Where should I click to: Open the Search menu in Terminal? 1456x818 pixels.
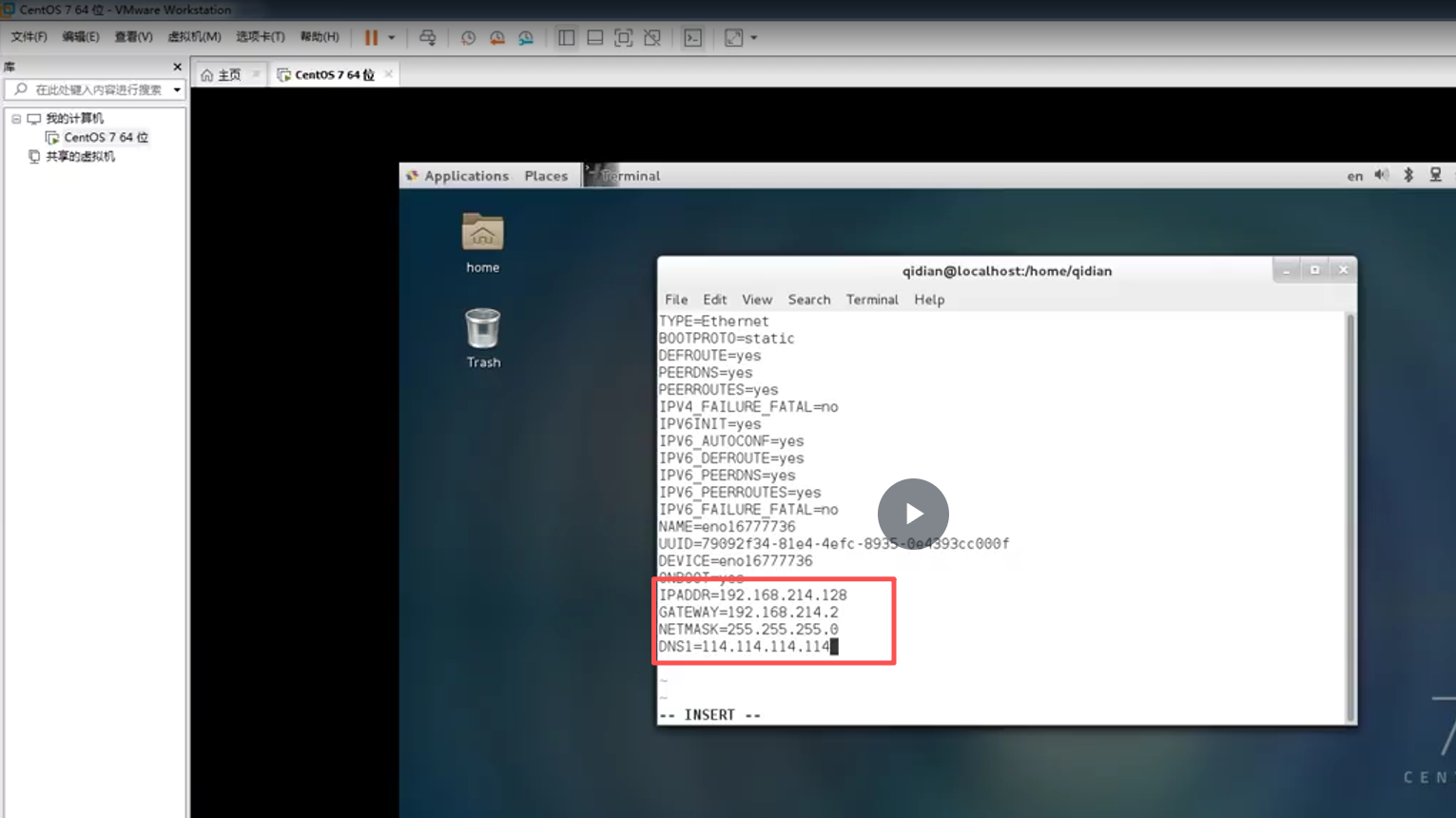click(808, 300)
